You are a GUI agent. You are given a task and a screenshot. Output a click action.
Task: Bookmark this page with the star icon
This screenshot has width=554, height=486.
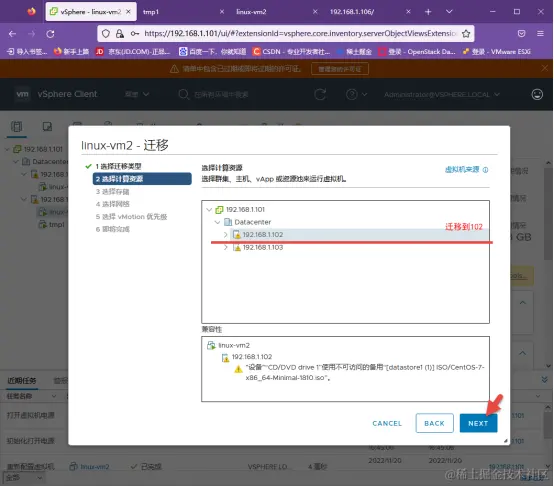(x=466, y=34)
